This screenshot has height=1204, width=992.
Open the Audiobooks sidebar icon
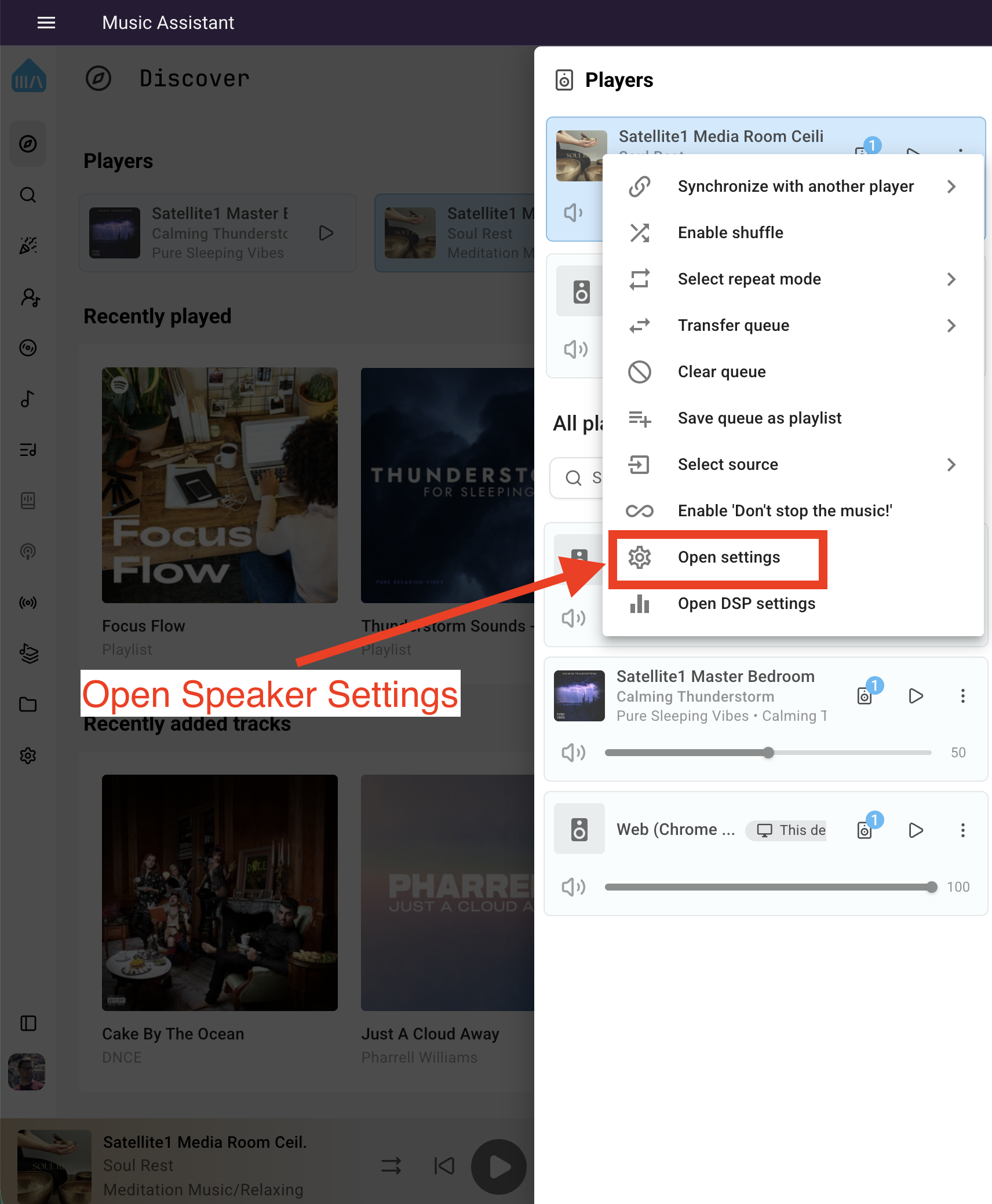coord(28,501)
